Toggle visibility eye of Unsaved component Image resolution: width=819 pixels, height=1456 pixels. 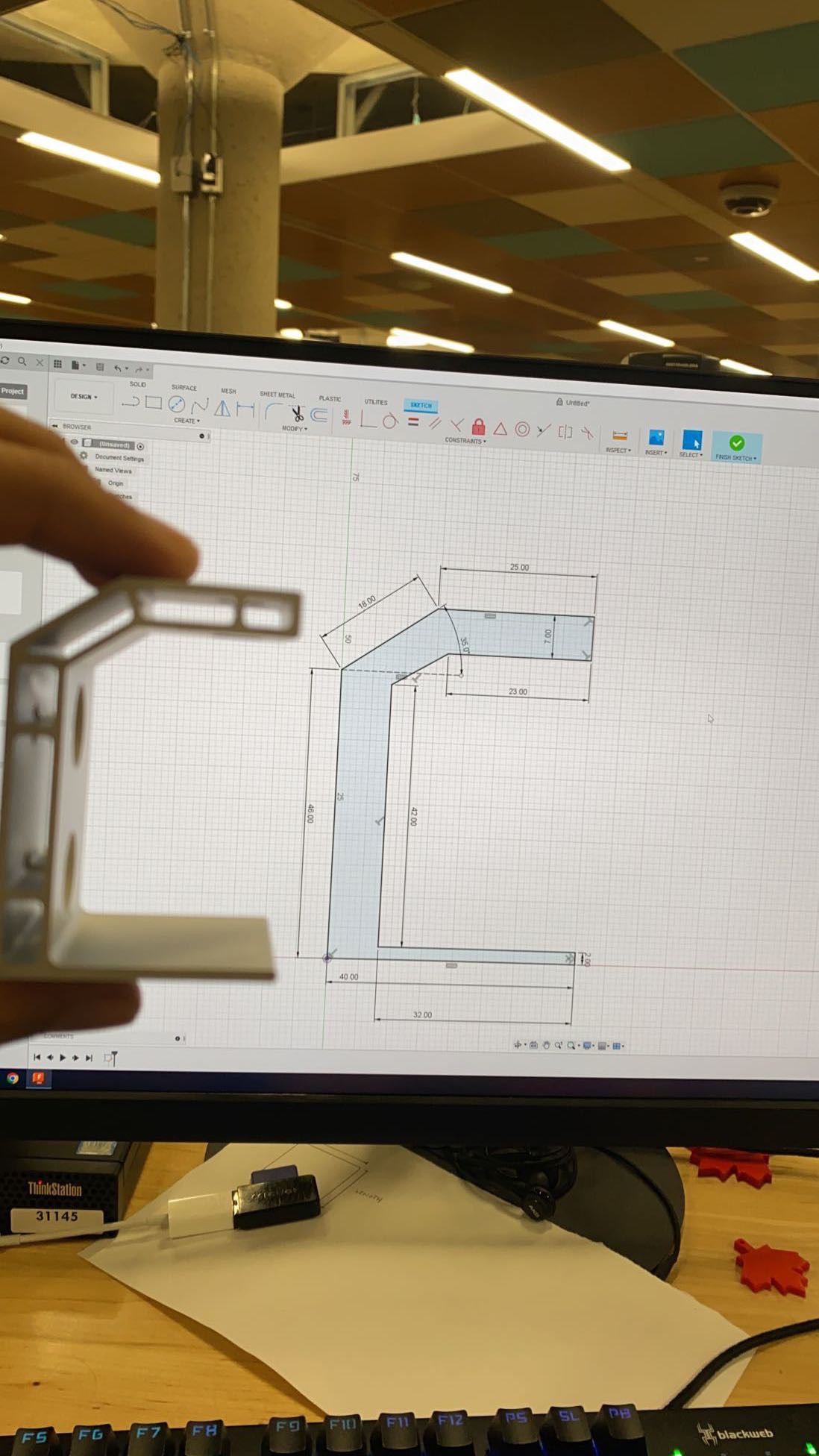click(75, 442)
